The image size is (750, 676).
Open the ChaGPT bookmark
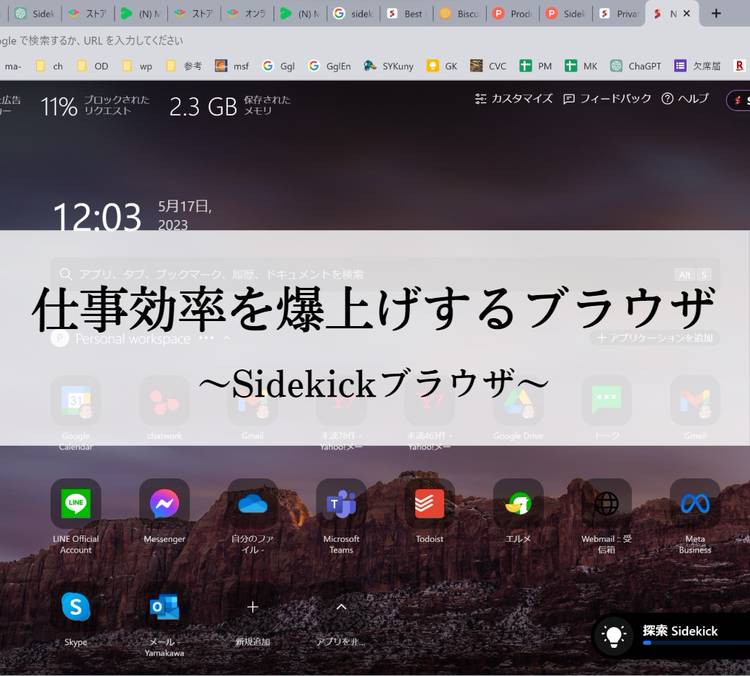pyautogui.click(x=636, y=66)
